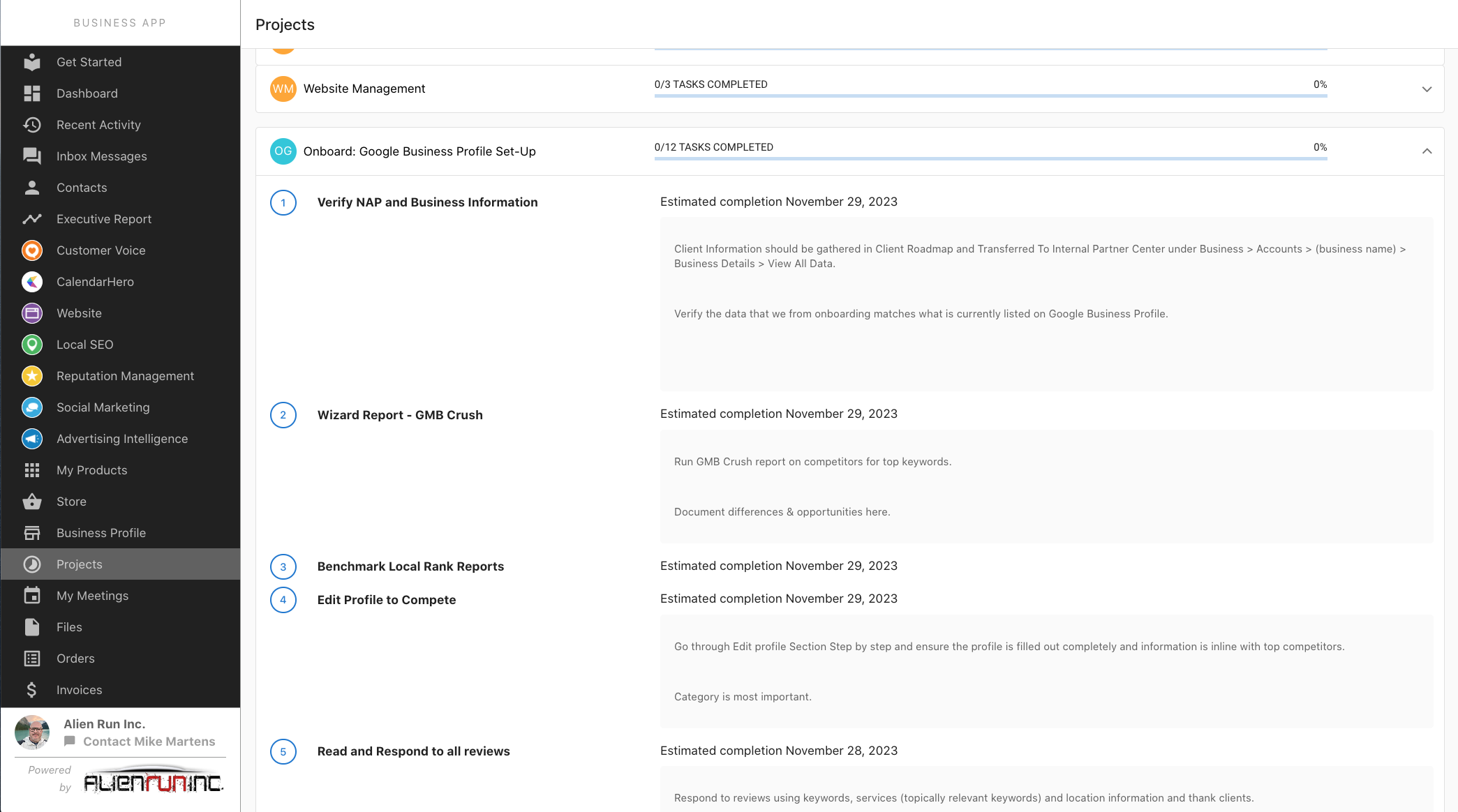Image resolution: width=1458 pixels, height=812 pixels.
Task: Collapse Onboard Google Business Profile project
Action: click(x=1427, y=151)
